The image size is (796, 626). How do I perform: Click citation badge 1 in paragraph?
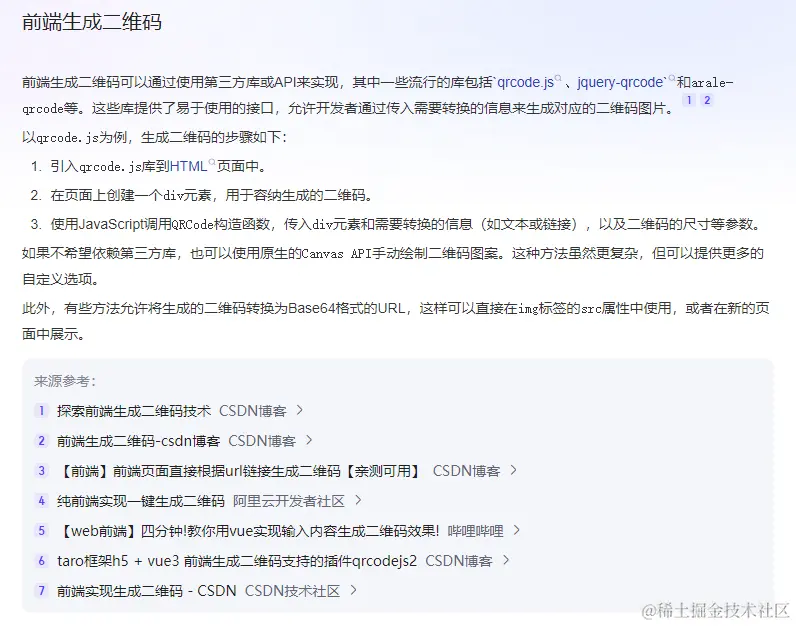point(689,100)
